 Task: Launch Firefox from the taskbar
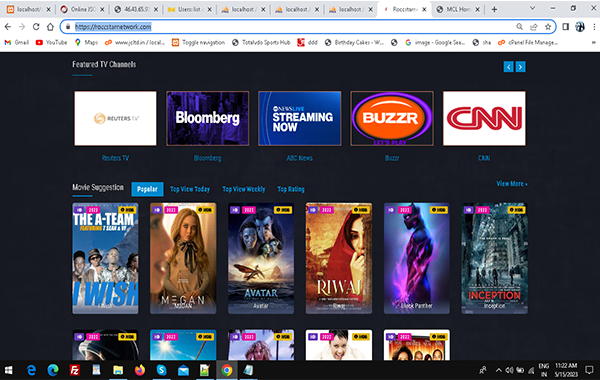[140, 370]
